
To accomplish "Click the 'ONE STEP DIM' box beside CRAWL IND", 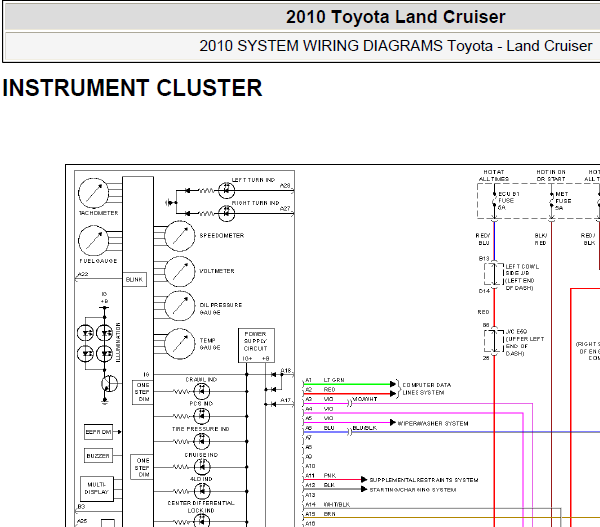I will [143, 392].
